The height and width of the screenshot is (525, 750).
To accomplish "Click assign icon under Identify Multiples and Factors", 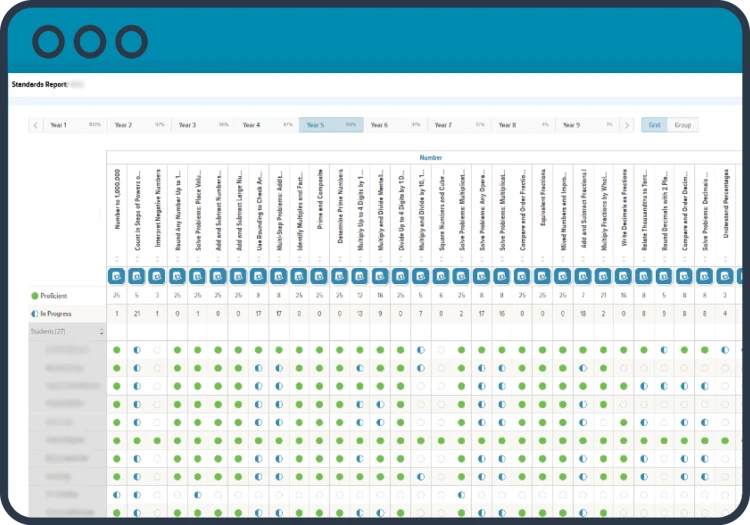I will point(299,275).
